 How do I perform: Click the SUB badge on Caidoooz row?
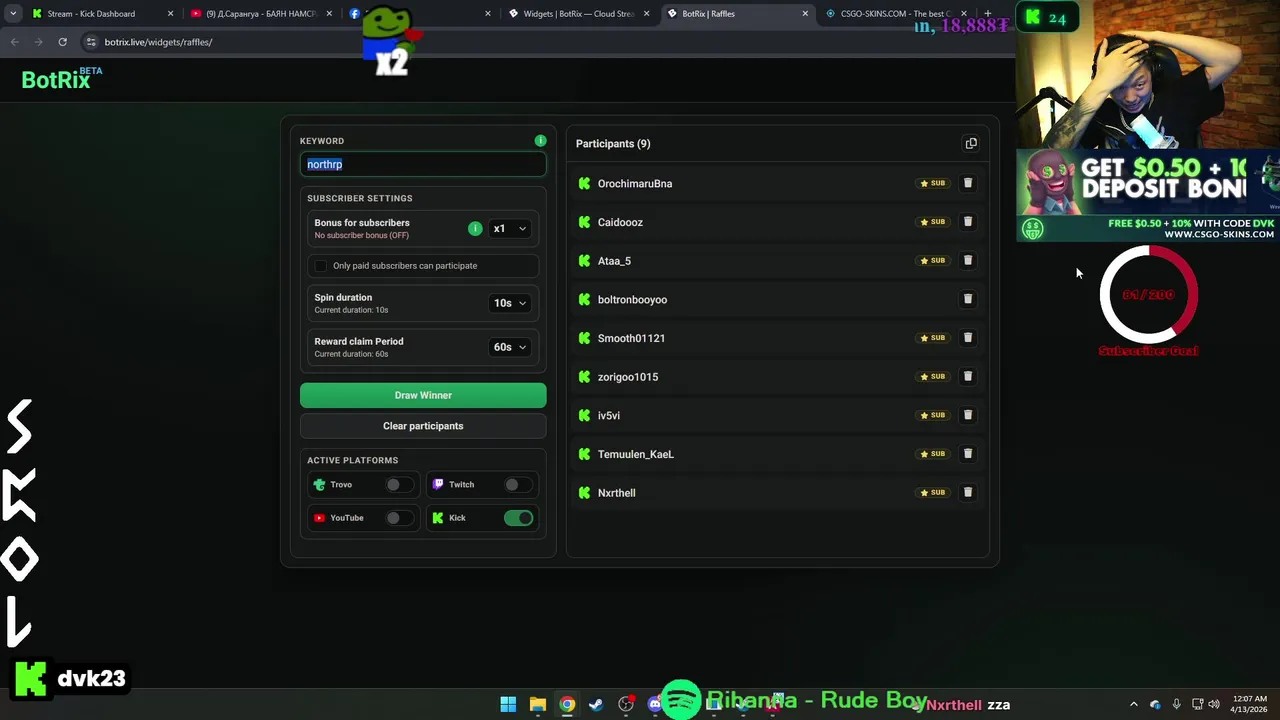(933, 222)
